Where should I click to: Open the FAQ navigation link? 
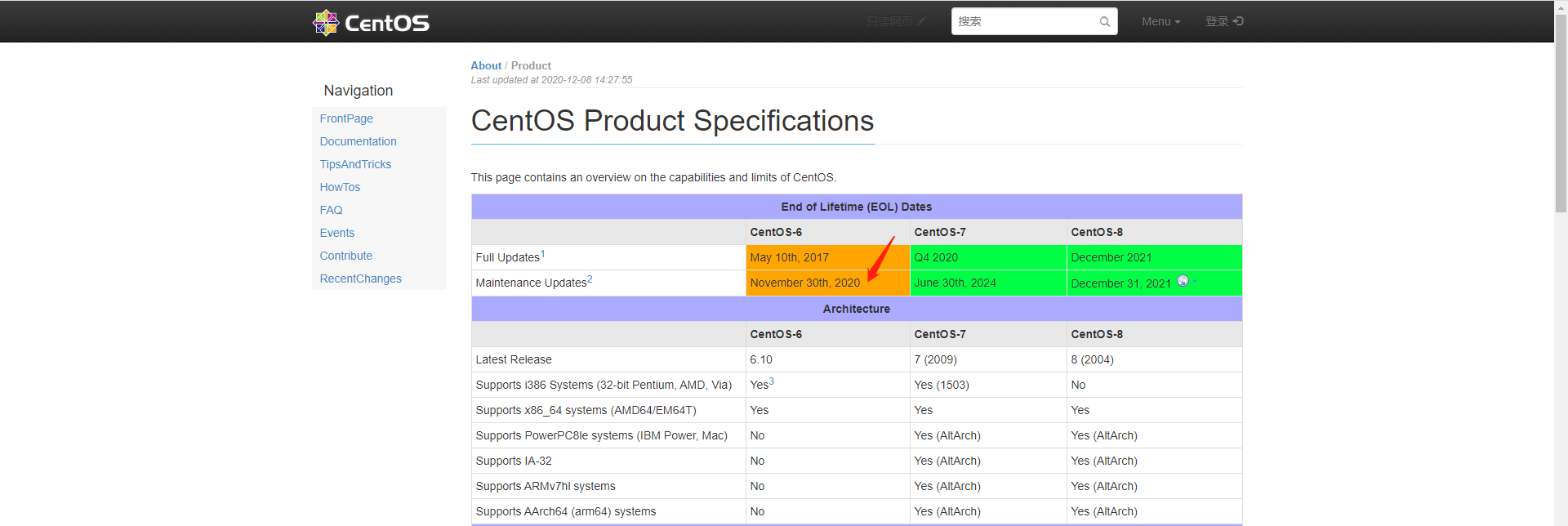click(x=331, y=210)
